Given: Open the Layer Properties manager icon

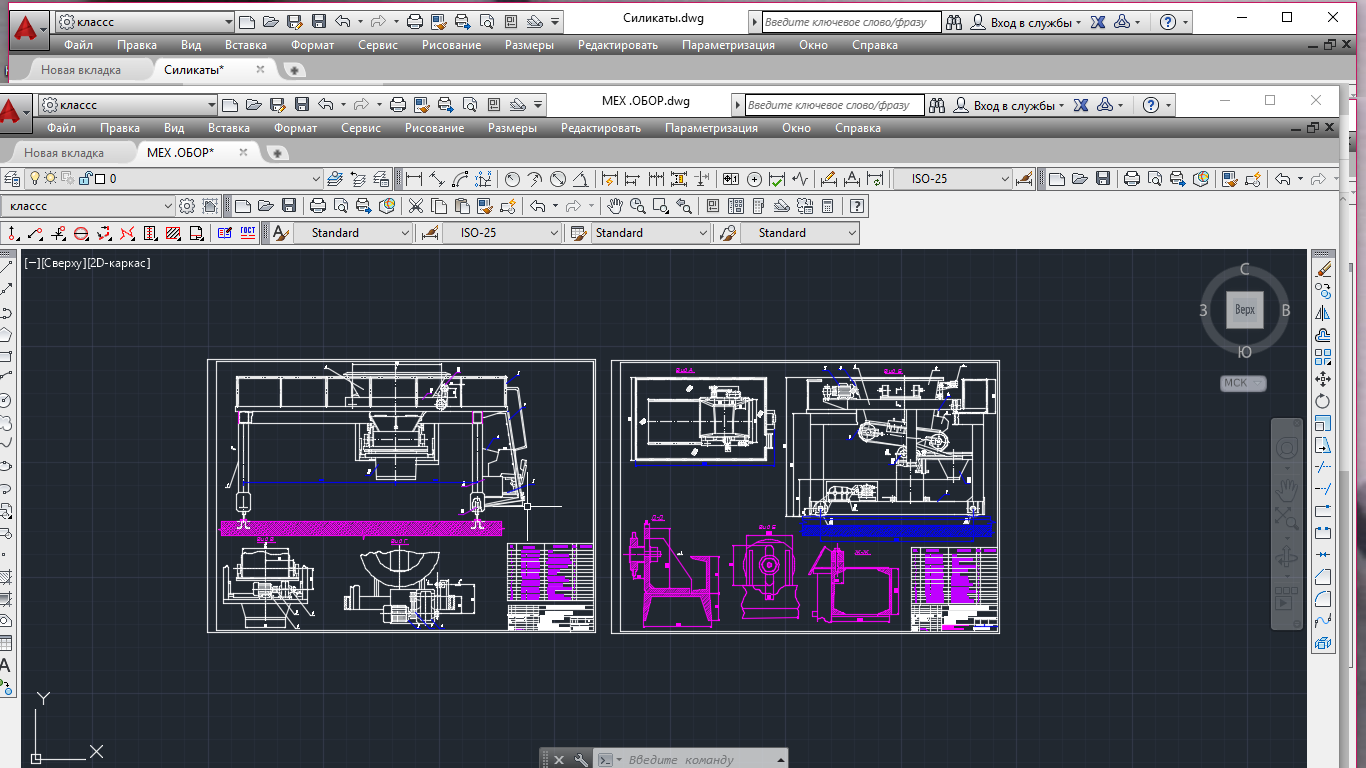Looking at the screenshot, I should coord(12,179).
